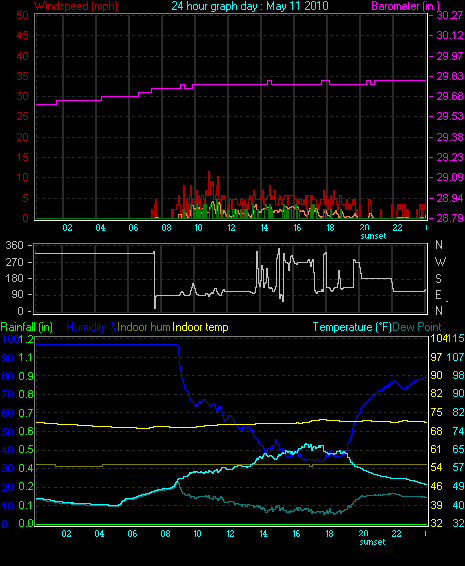465x566 pixels.
Task: Click wind direction axis value 360
Action: coord(14,245)
